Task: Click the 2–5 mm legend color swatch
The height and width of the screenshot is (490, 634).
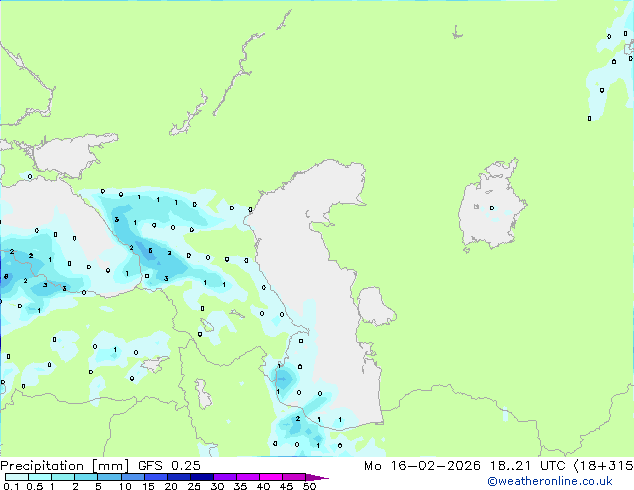Action: pyautogui.click(x=86, y=477)
